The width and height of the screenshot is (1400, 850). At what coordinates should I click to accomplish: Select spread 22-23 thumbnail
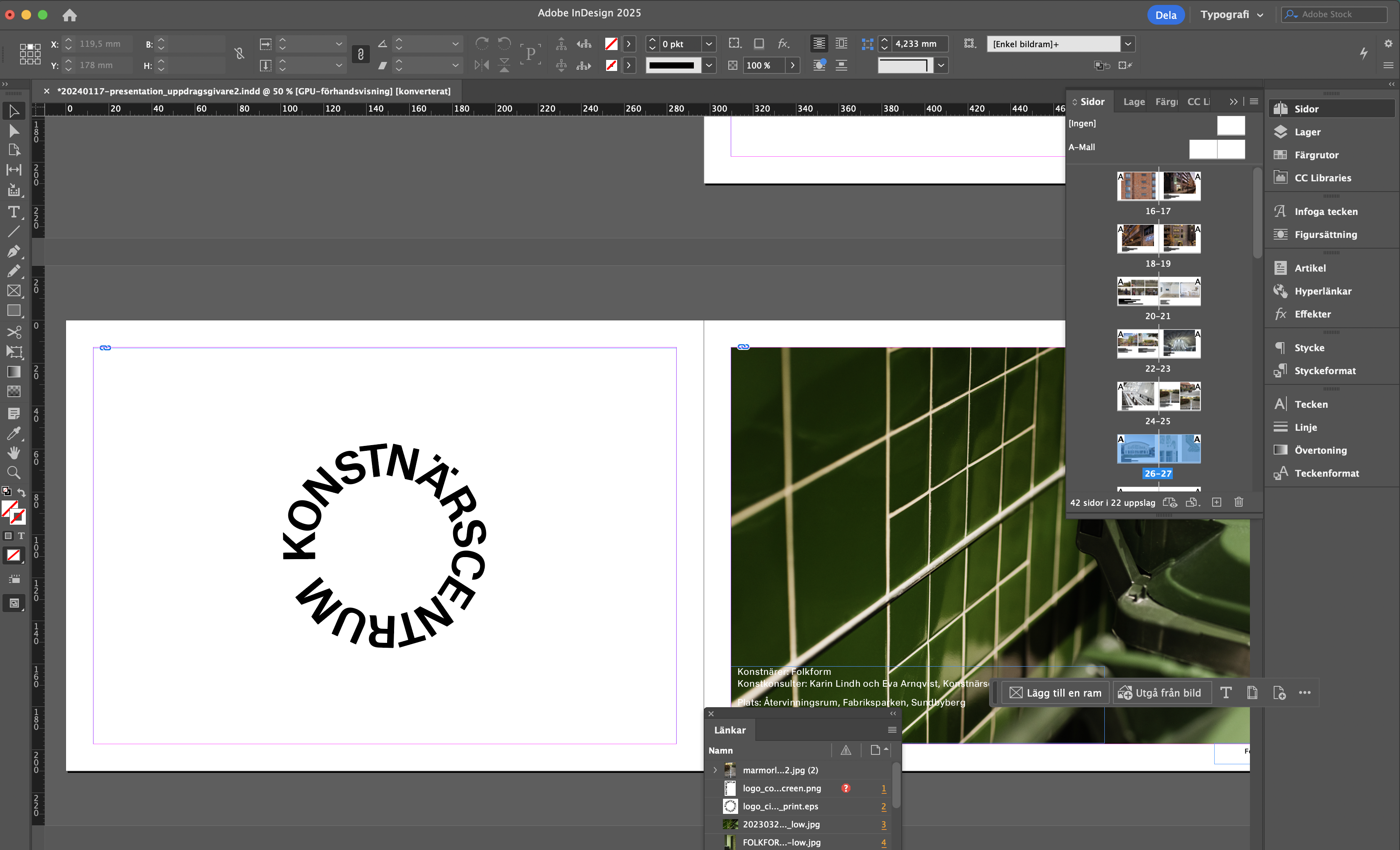pos(1158,343)
